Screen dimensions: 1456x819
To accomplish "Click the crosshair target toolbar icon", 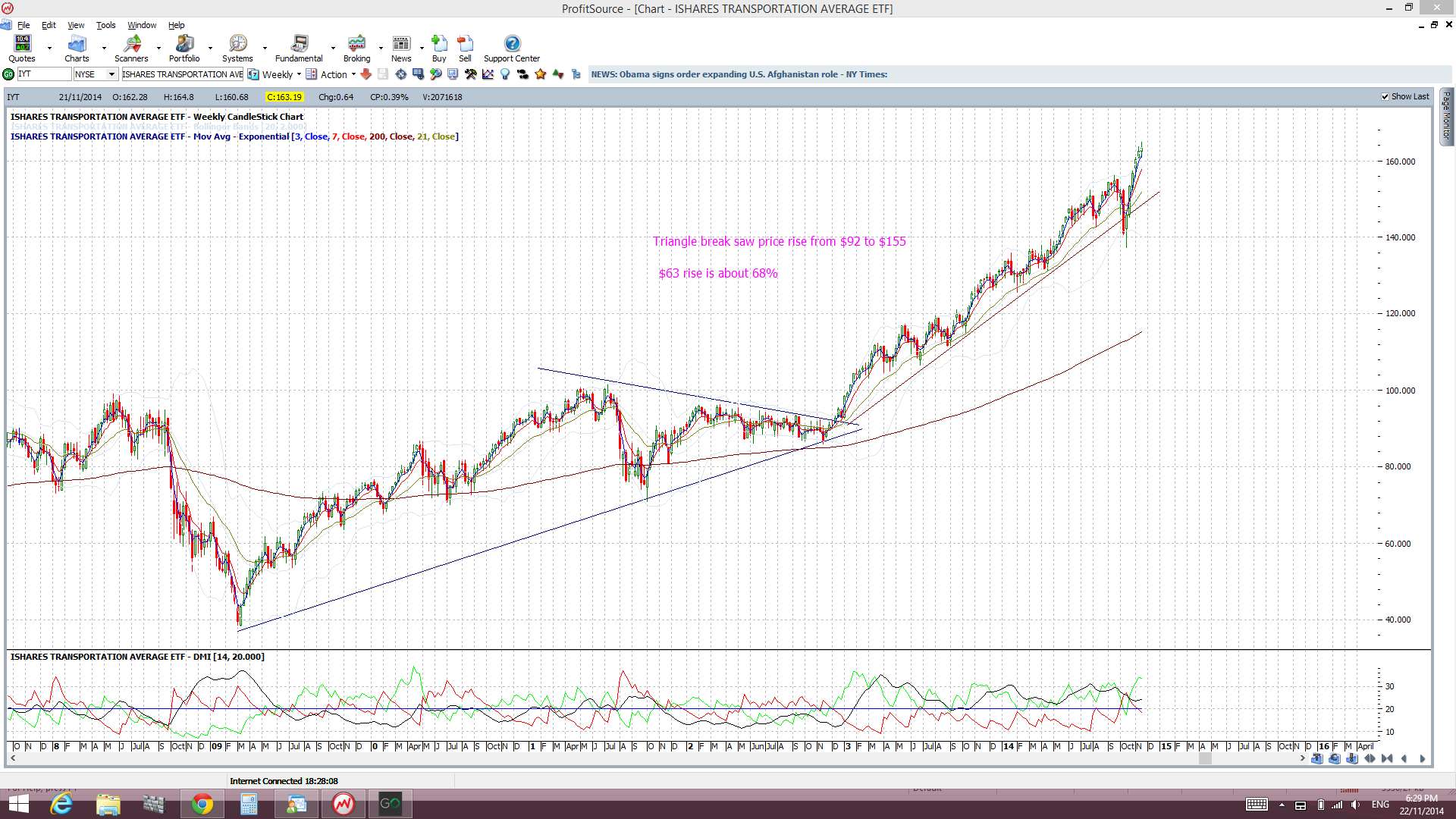I will (x=401, y=74).
